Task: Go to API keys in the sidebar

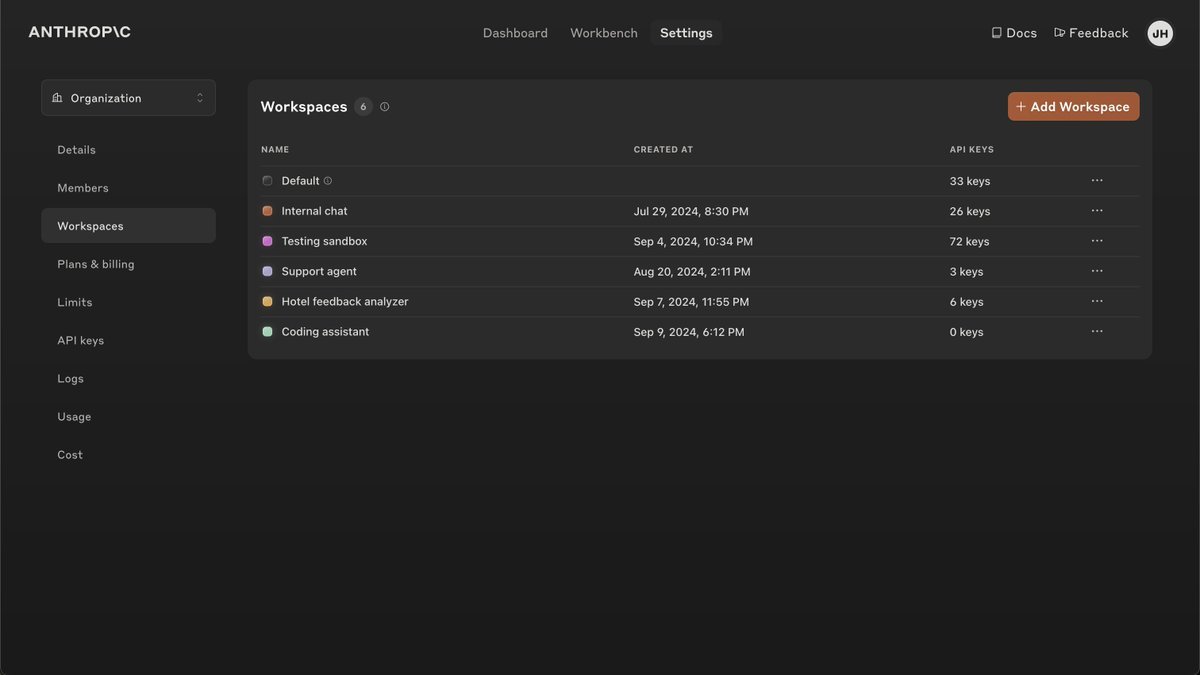Action: point(81,340)
